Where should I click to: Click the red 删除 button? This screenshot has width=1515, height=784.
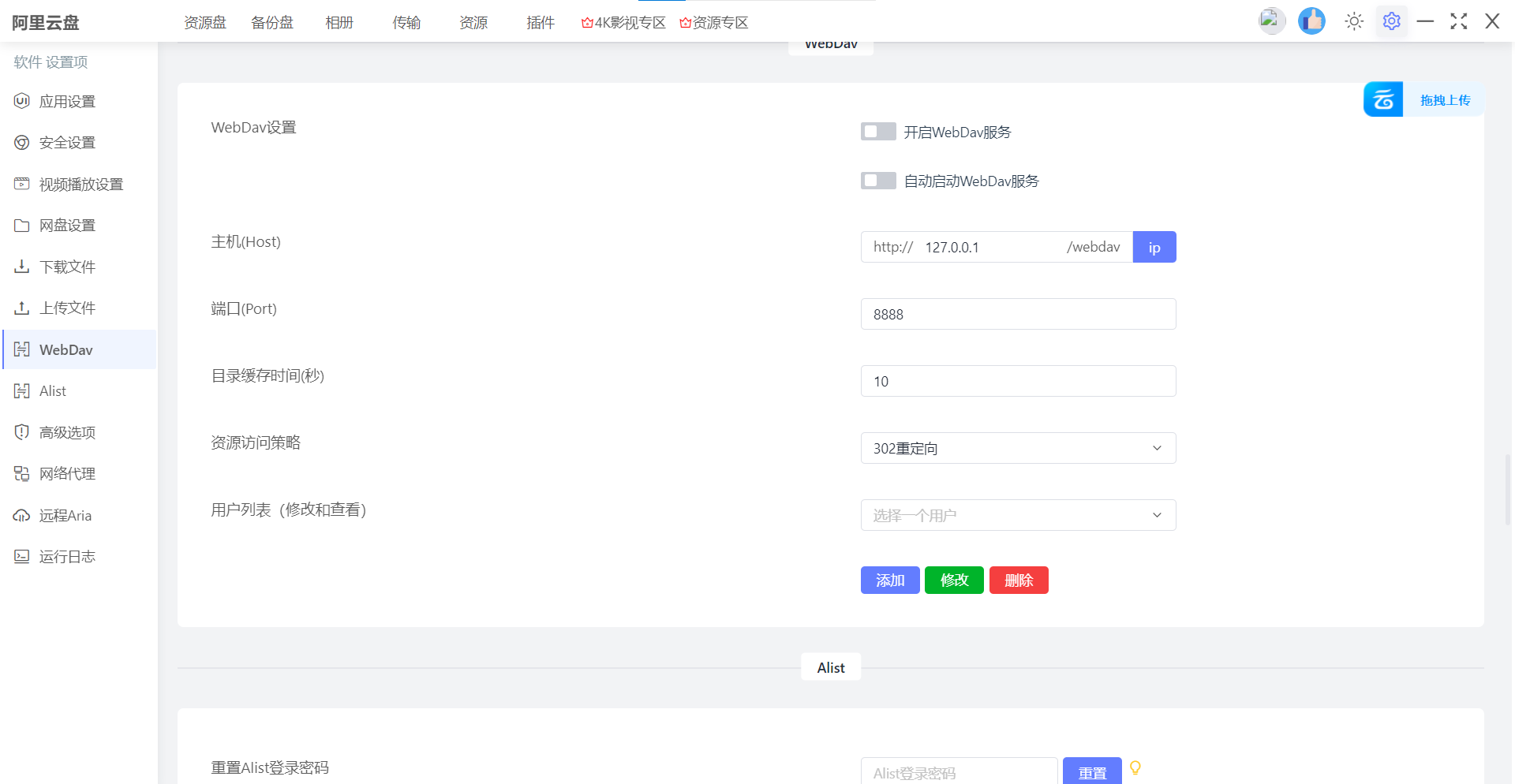click(x=1019, y=581)
